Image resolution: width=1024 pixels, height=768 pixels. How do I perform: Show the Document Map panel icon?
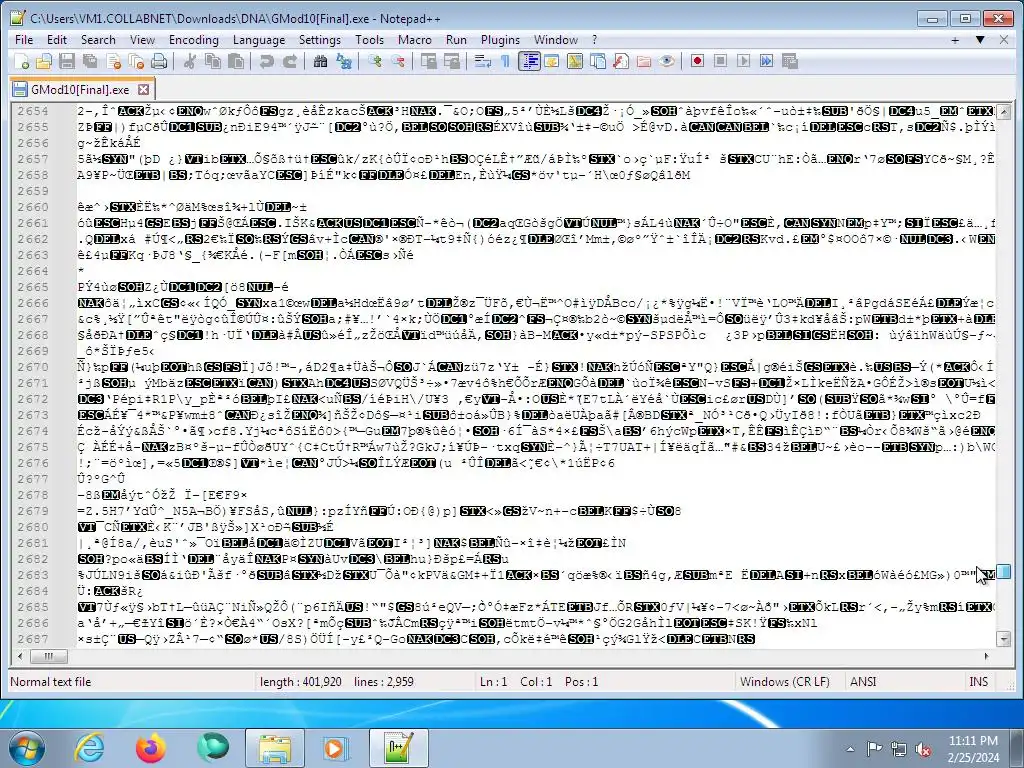575,61
